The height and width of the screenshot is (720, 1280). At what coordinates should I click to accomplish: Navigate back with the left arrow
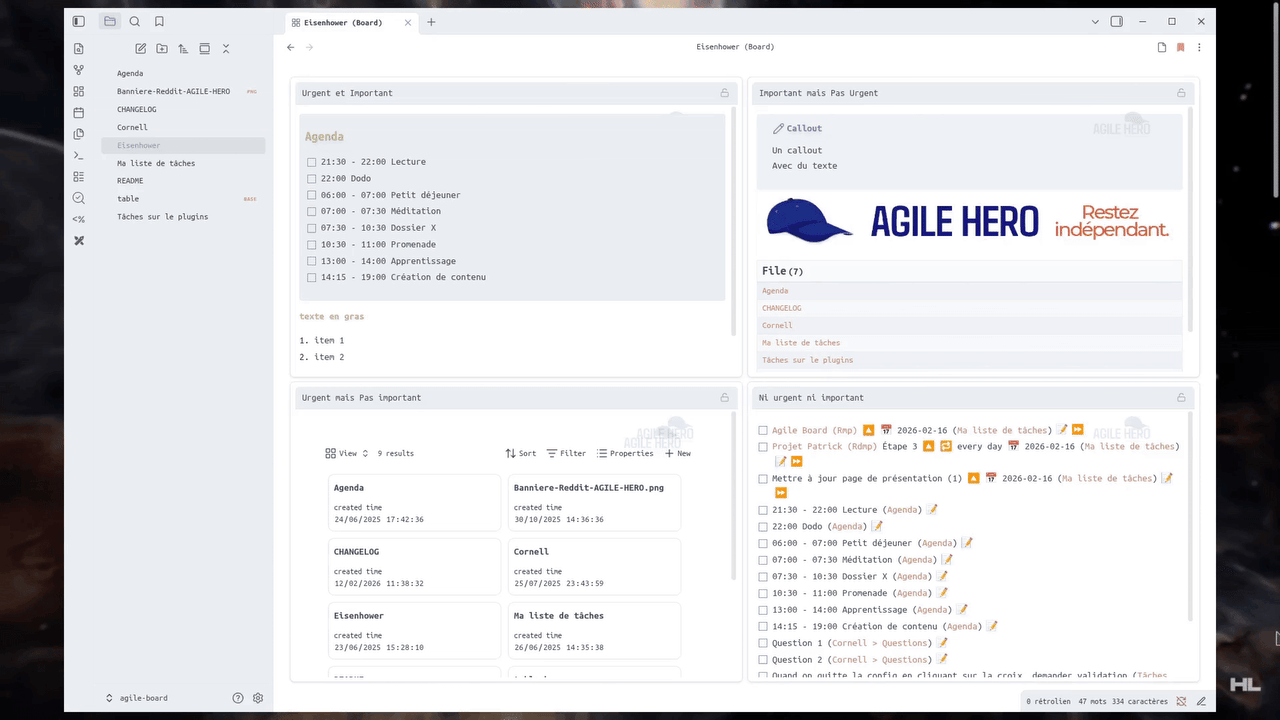[291, 47]
